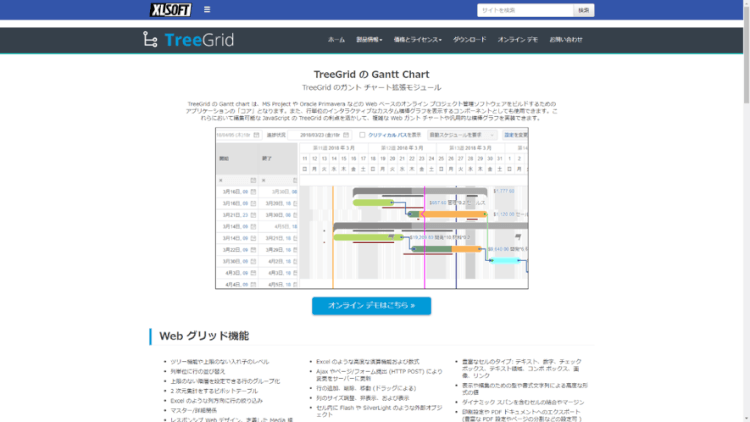Go to ホーム in the navigation bar
Viewport: 750px width, 422px height.
tap(336, 40)
